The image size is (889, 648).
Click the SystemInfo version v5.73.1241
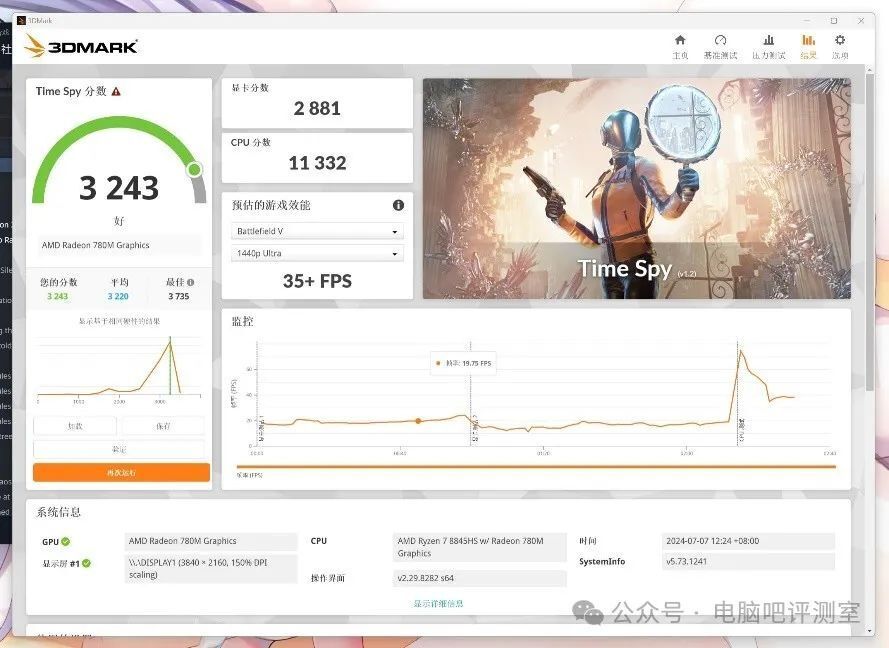748,562
